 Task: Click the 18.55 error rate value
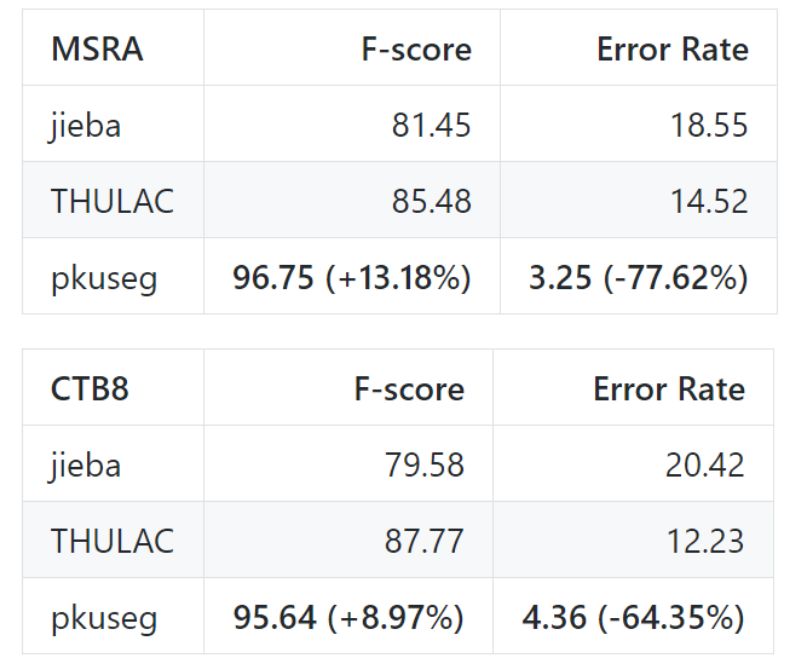click(x=707, y=125)
